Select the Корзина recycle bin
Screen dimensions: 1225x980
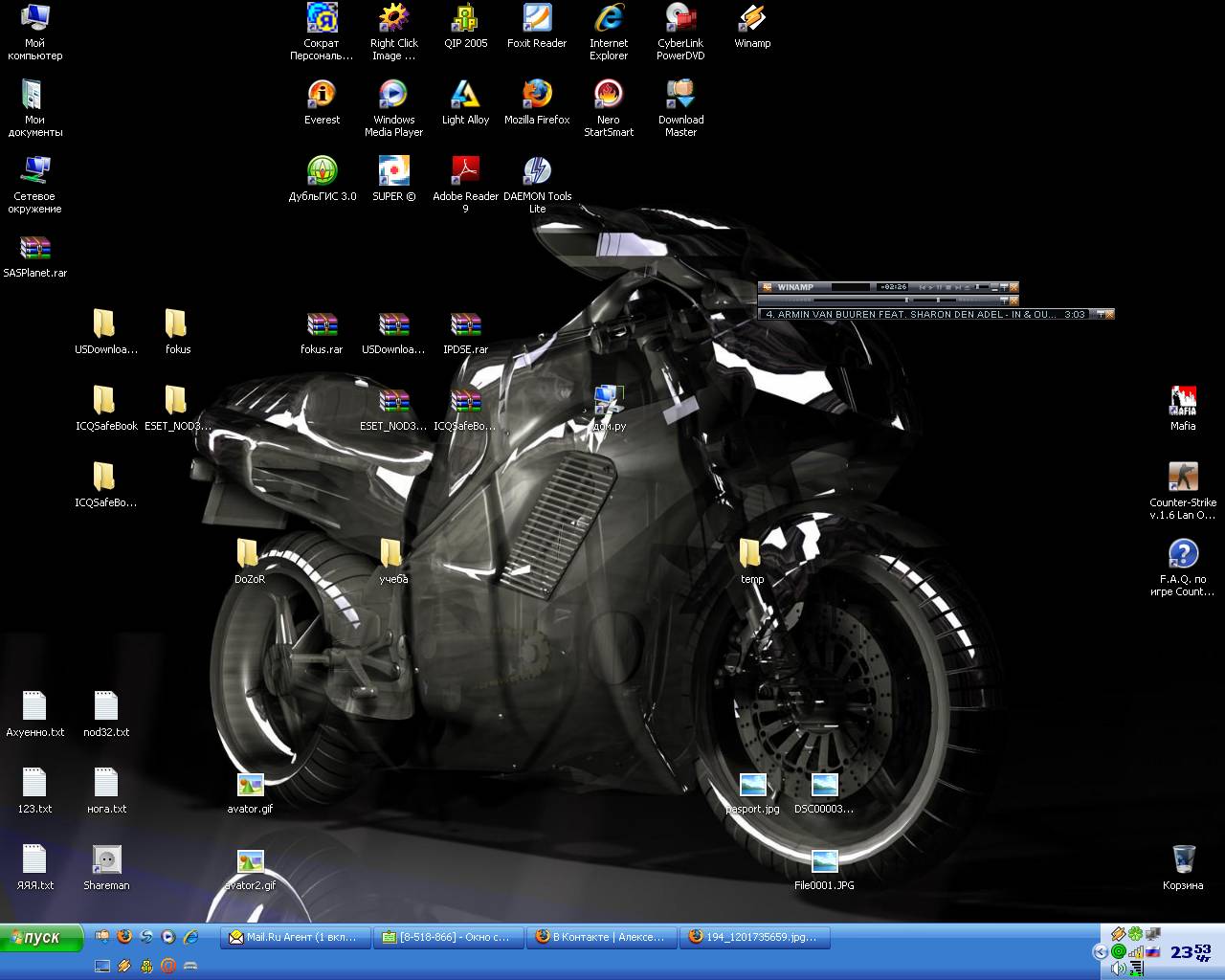coord(1183,861)
